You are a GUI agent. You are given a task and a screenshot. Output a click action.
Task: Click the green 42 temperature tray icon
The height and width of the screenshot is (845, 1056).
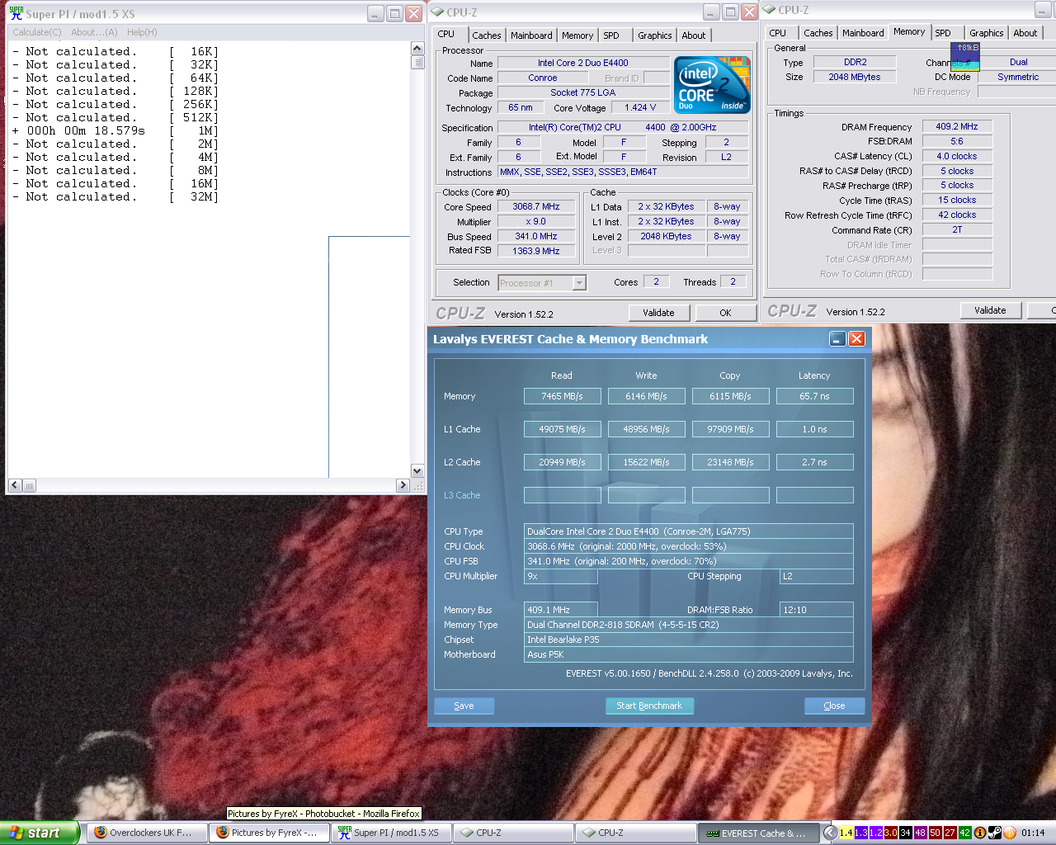964,833
